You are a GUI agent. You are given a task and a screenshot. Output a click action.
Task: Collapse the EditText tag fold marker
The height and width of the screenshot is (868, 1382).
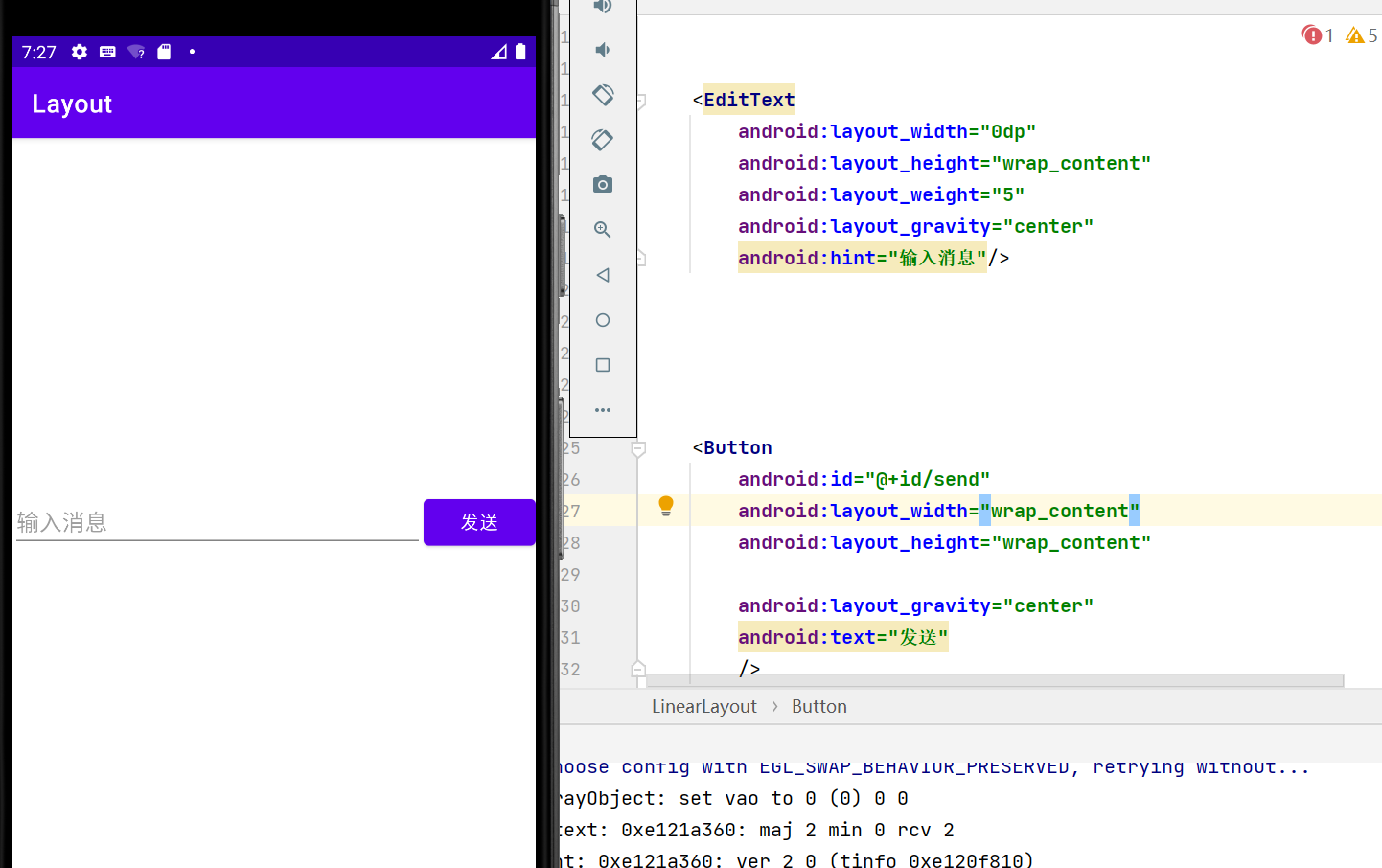(639, 100)
